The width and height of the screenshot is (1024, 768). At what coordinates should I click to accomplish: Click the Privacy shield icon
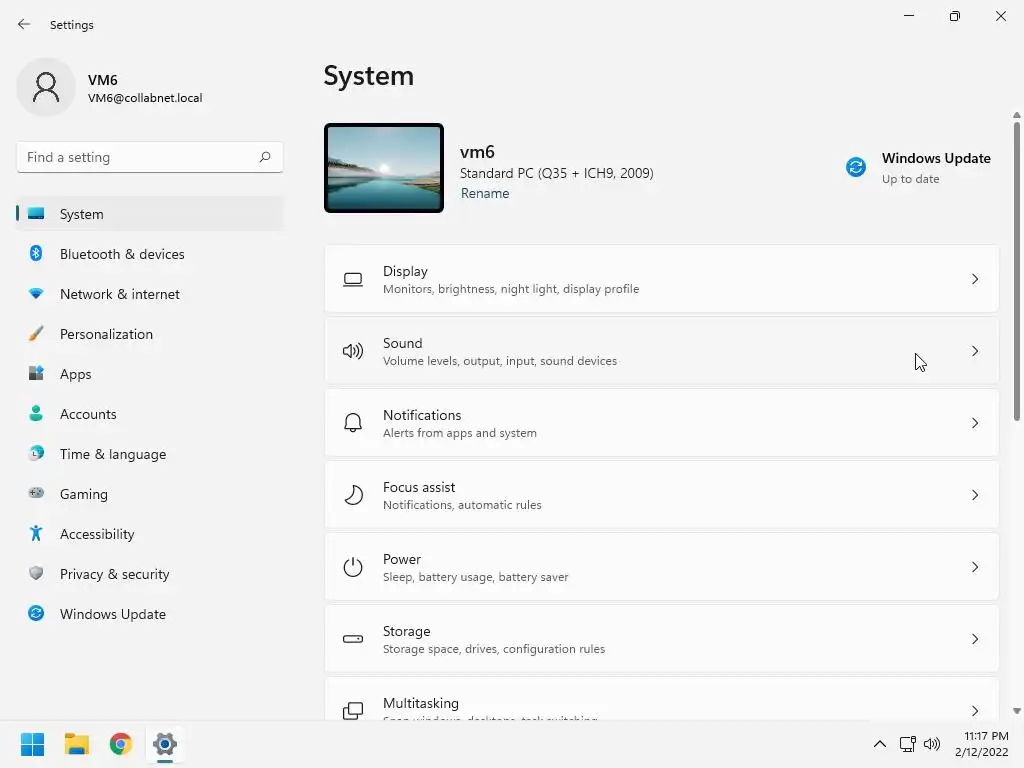(36, 573)
